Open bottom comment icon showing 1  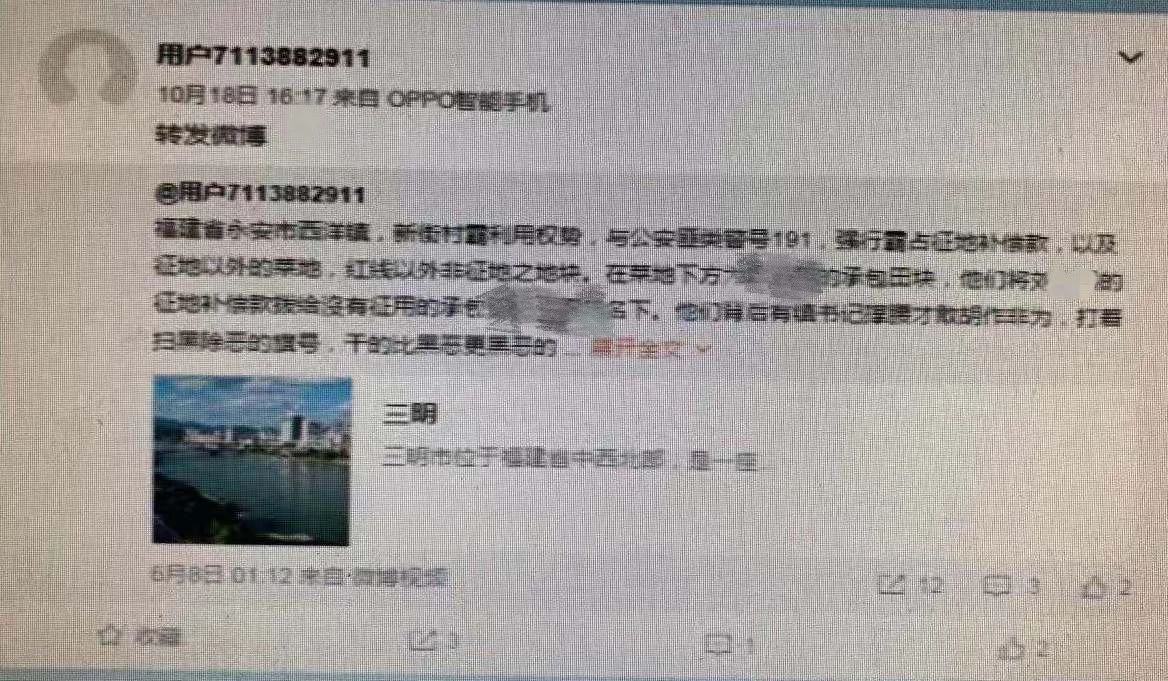[730, 644]
